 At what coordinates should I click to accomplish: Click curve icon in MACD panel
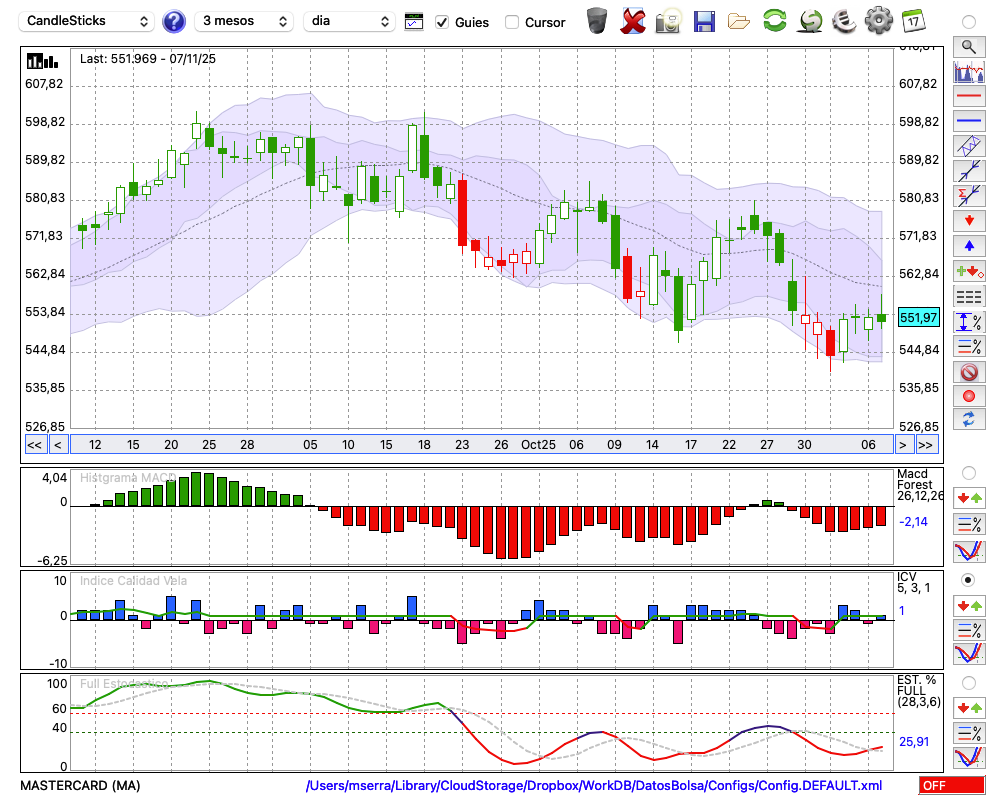click(x=969, y=551)
